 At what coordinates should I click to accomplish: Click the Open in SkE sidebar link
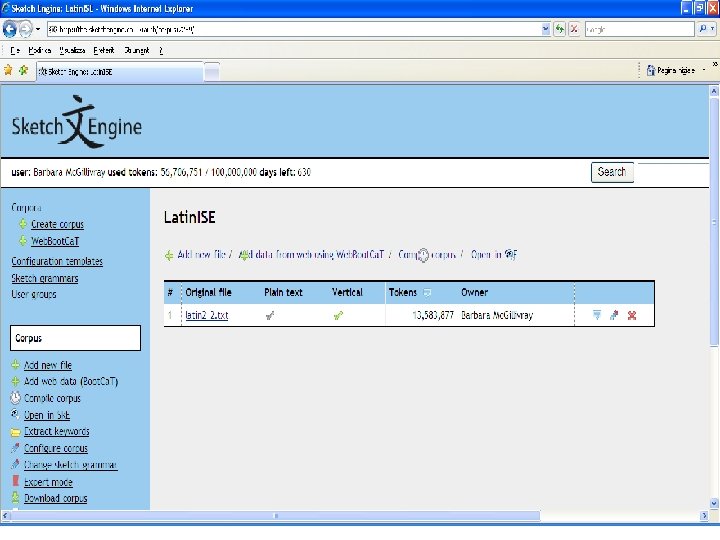pyautogui.click(x=47, y=415)
